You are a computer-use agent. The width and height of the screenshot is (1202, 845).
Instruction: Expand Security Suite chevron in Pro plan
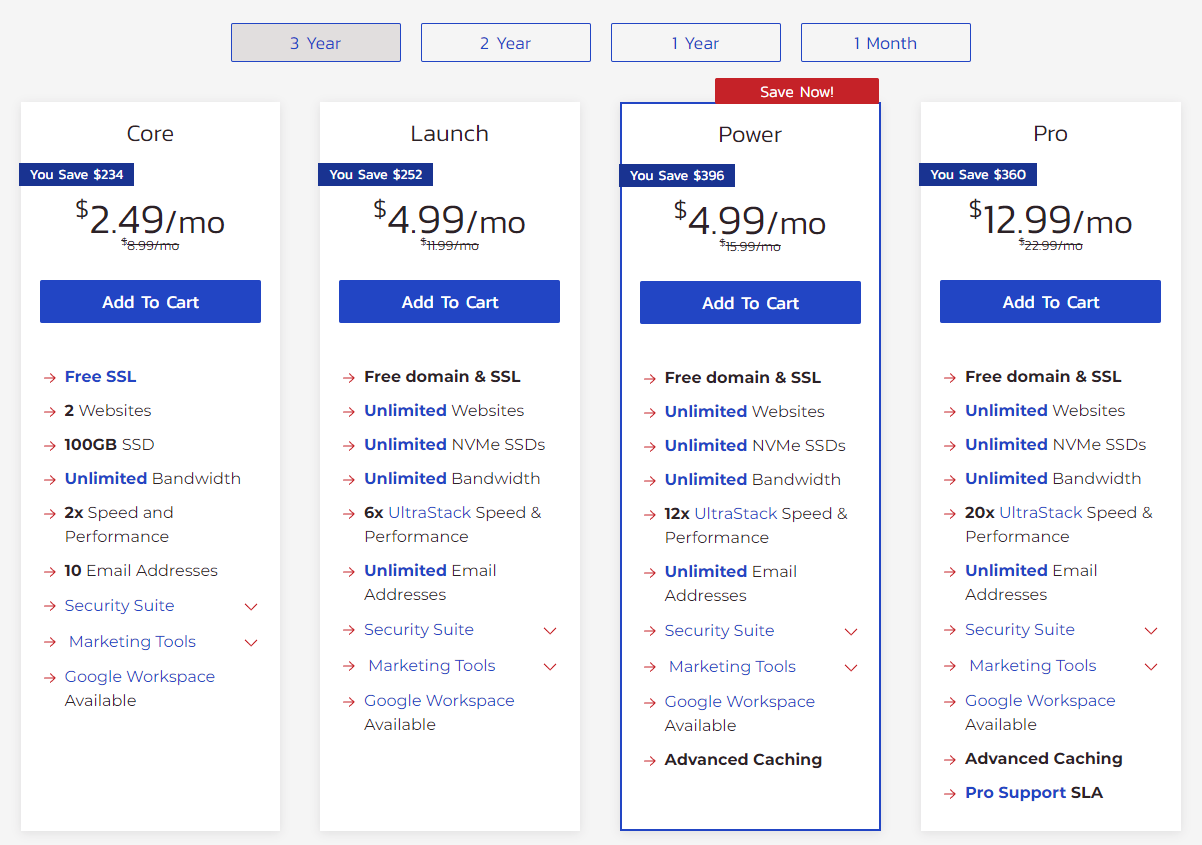1151,631
